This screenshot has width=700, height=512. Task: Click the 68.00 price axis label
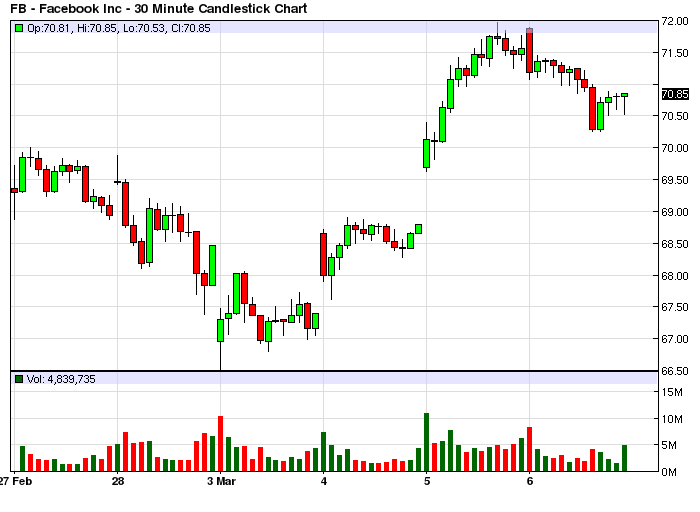tap(675, 275)
